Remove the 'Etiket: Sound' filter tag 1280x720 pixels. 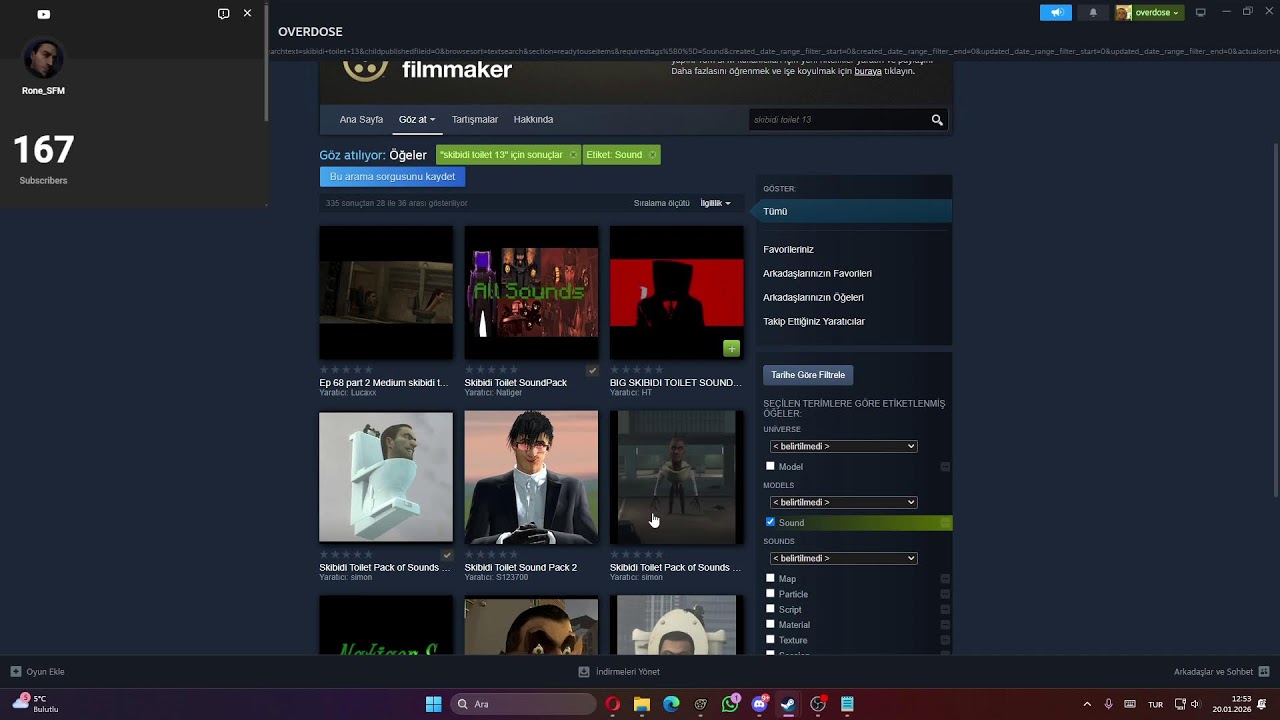(x=652, y=155)
